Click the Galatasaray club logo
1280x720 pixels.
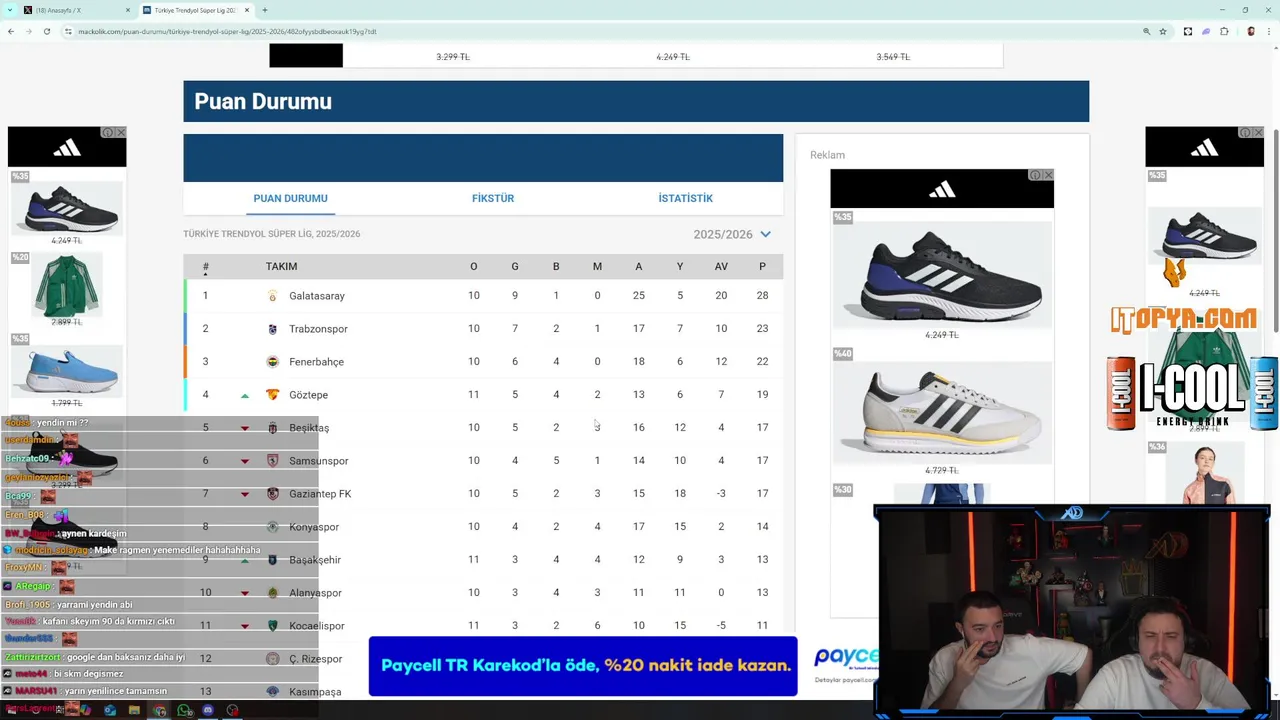(x=272, y=296)
